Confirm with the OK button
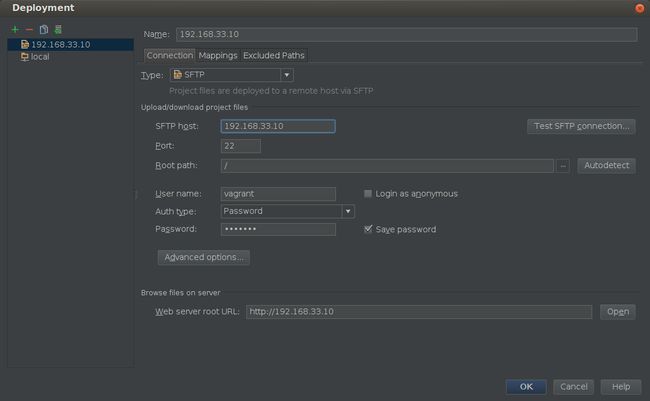 [526, 386]
